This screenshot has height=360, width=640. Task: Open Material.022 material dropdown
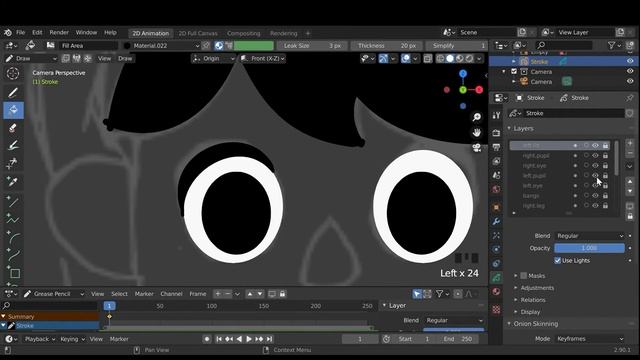coord(162,46)
